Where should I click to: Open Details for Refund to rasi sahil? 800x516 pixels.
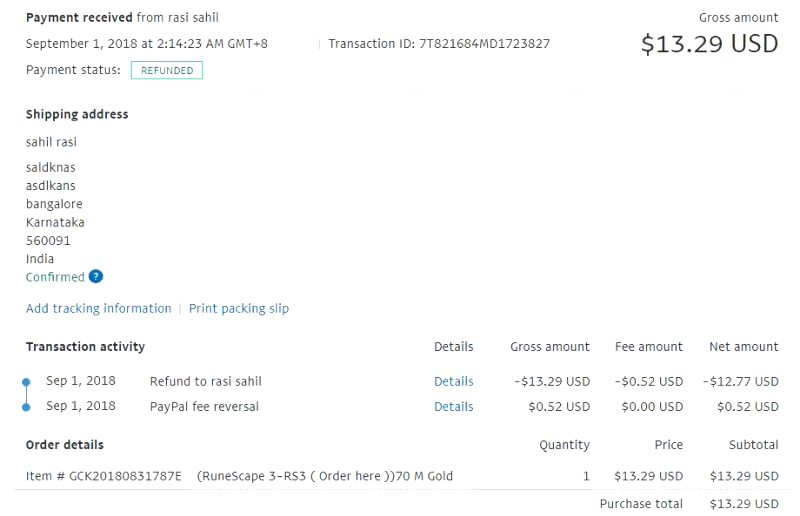pos(453,381)
